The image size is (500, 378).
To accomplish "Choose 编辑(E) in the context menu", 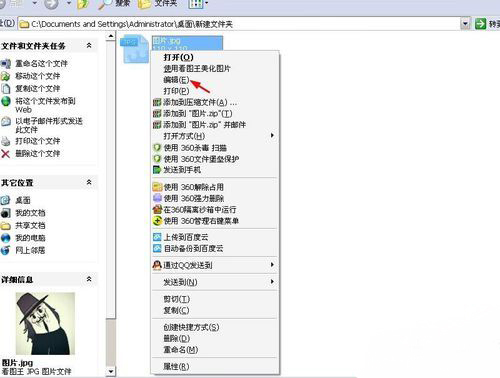I will click(176, 80).
